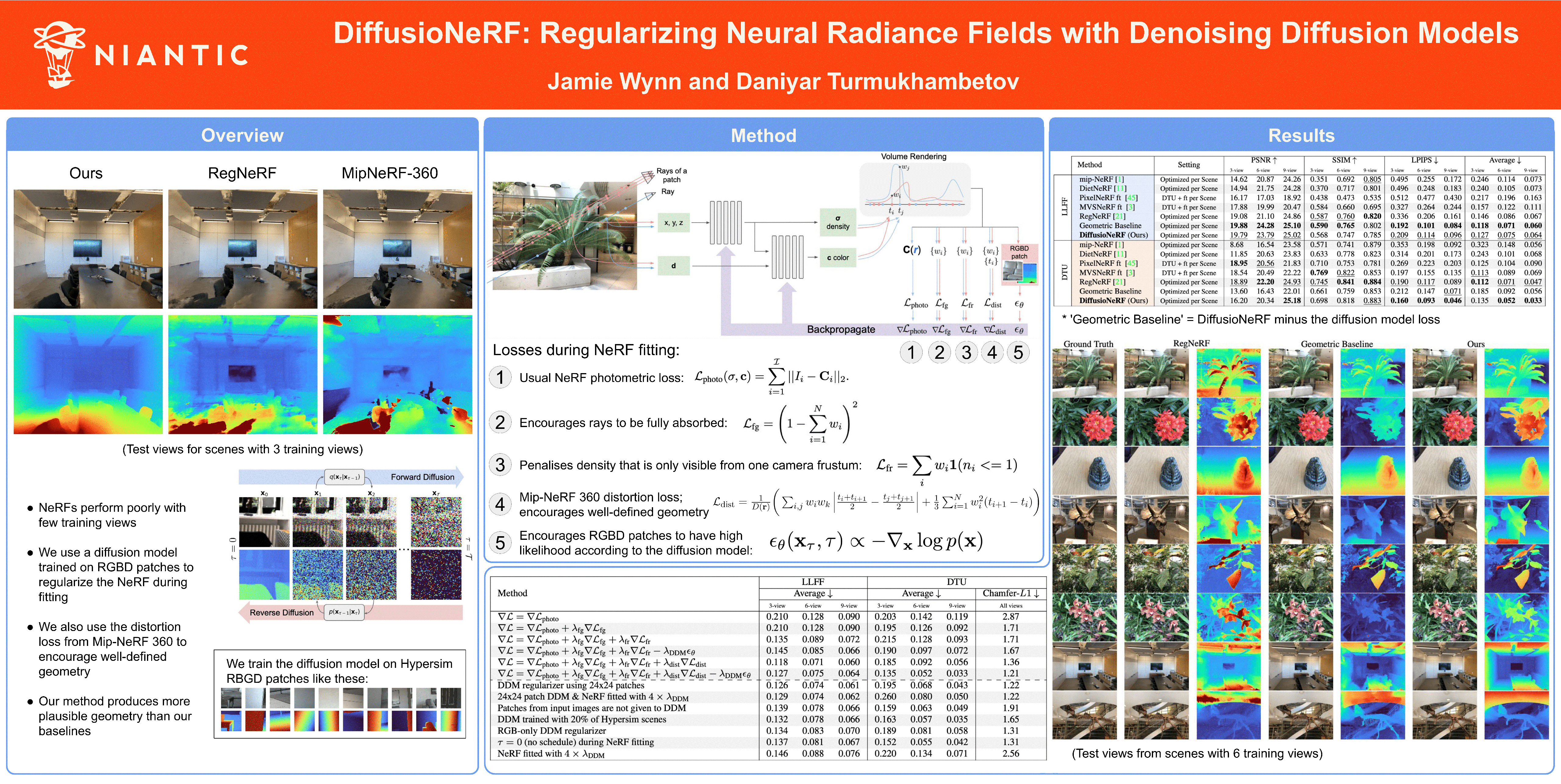Select the Results section header
The width and height of the screenshot is (1561, 784).
point(1301,135)
